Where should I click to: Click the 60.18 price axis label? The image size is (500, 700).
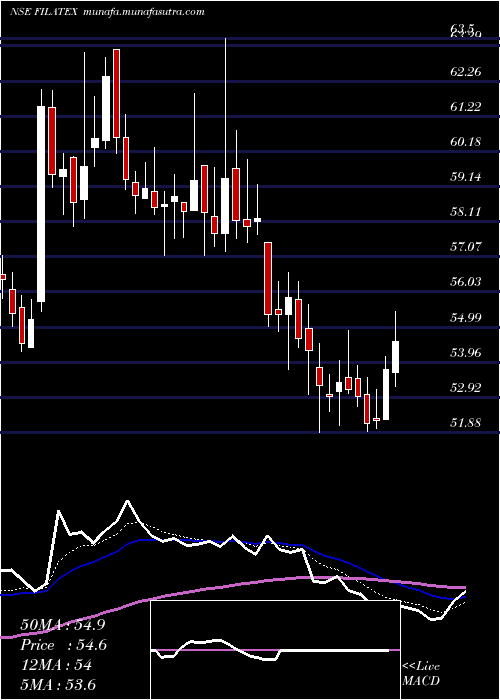coord(466,142)
